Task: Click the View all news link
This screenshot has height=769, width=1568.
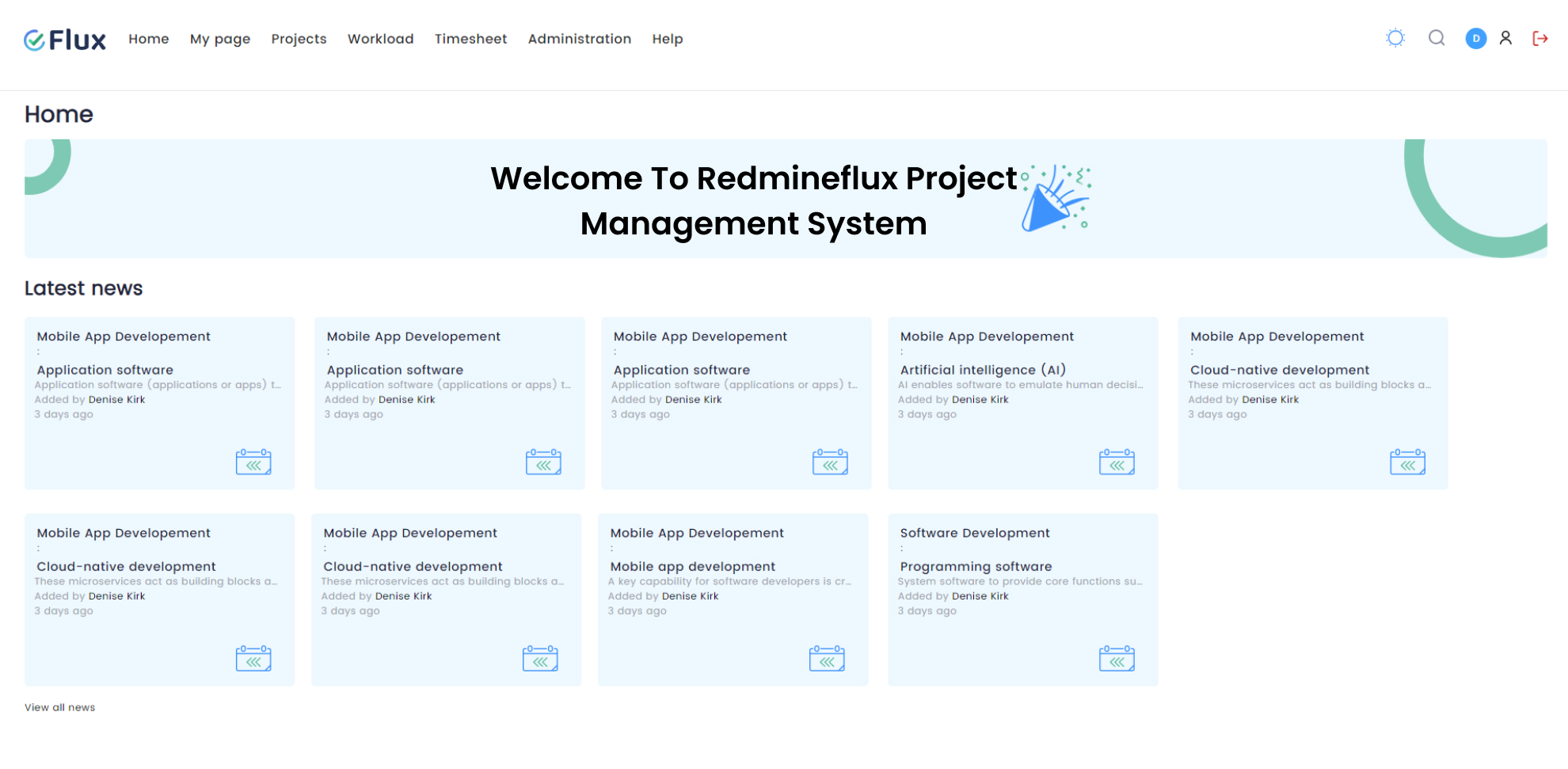Action: [x=59, y=707]
